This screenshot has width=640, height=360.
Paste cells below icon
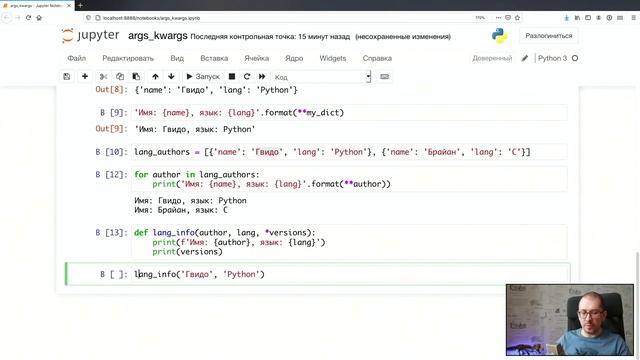point(136,77)
